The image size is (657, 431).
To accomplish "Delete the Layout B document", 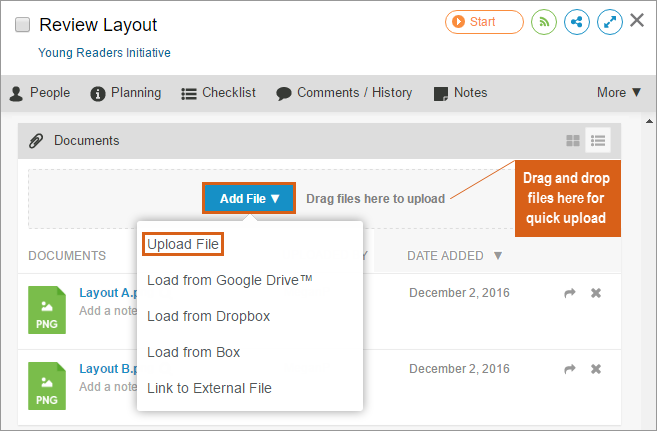I will (596, 369).
